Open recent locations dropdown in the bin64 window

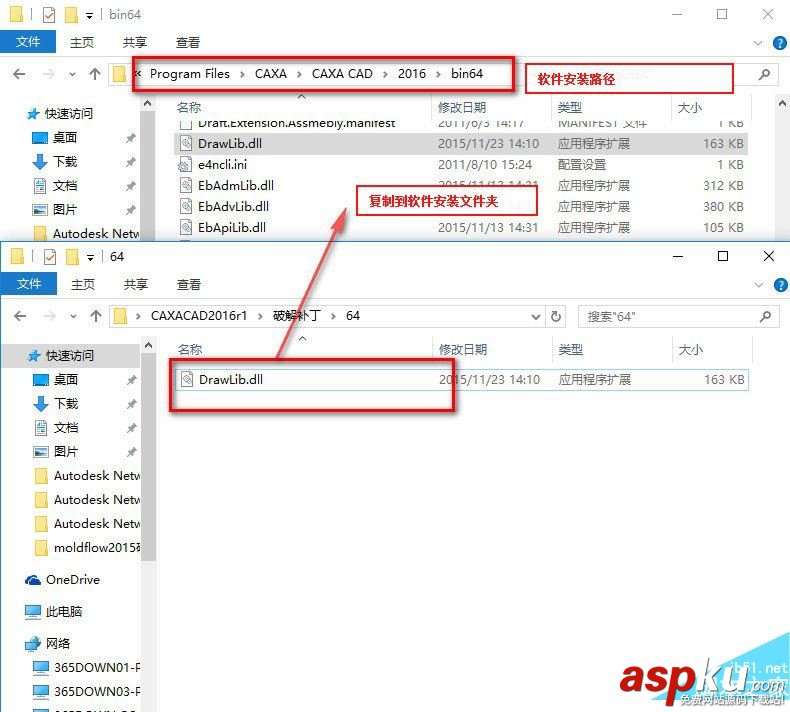point(73,75)
